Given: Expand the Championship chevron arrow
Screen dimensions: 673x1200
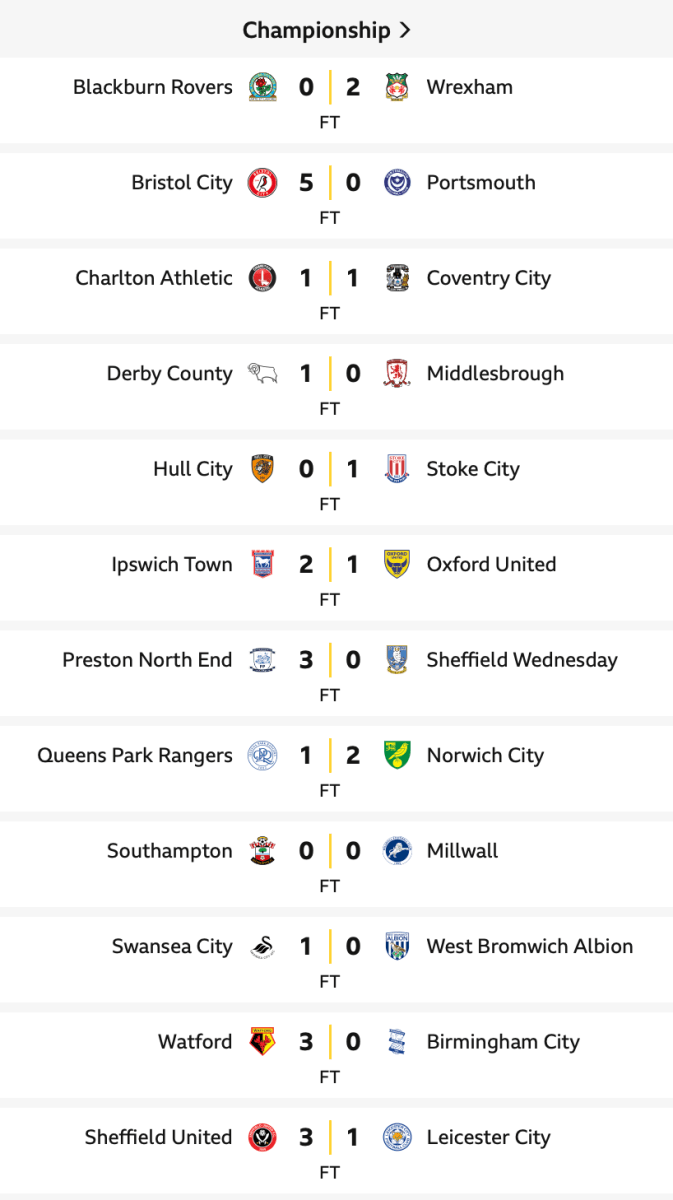Looking at the screenshot, I should pyautogui.click(x=405, y=30).
